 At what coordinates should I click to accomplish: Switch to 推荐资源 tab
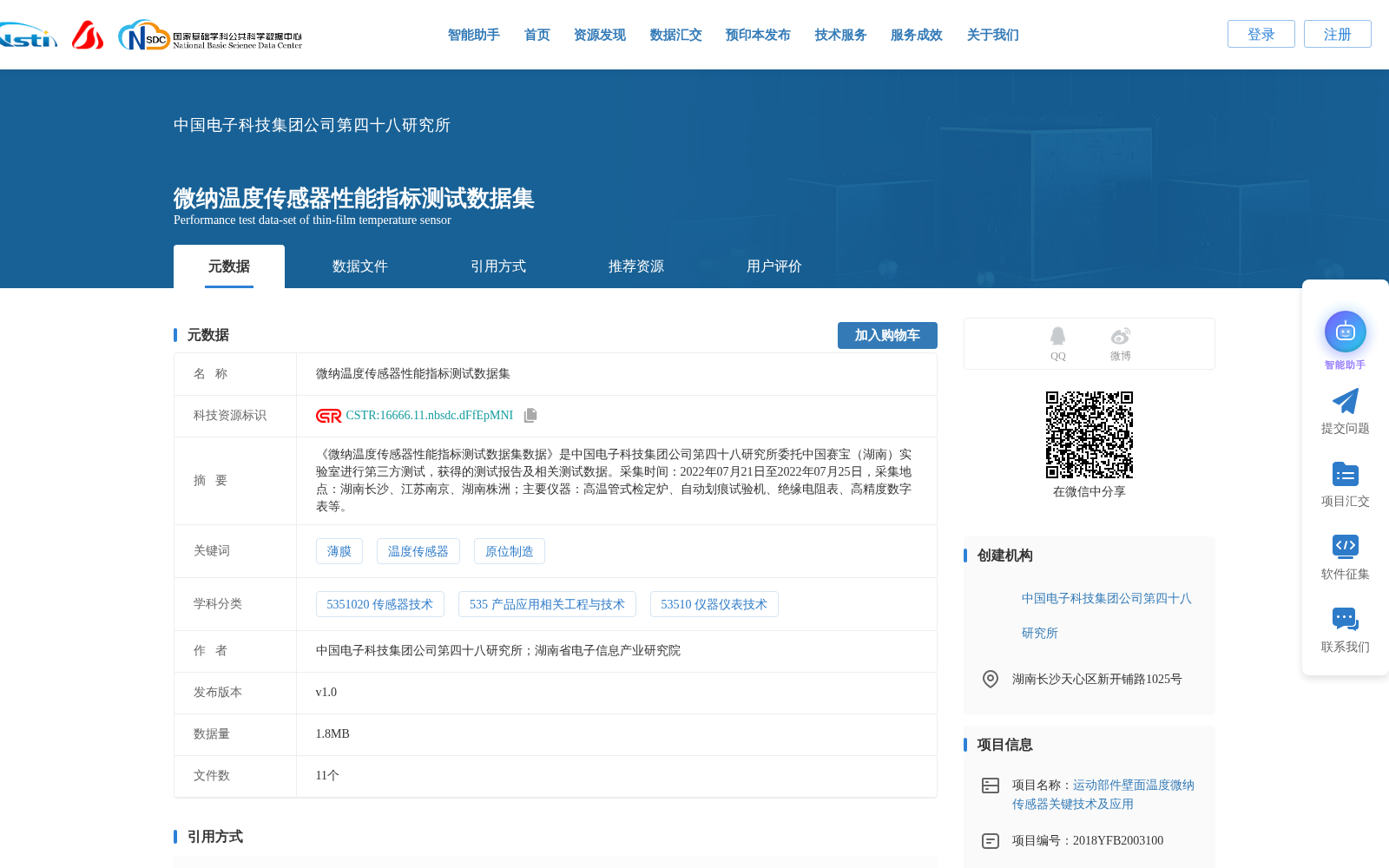point(636,266)
